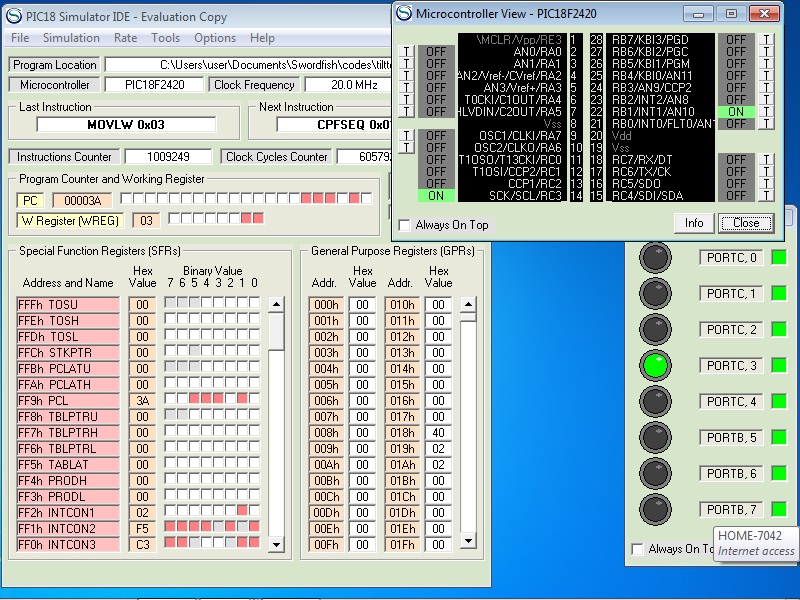The width and height of the screenshot is (800, 600).
Task: Click the Close button next to Info
Action: tap(745, 223)
